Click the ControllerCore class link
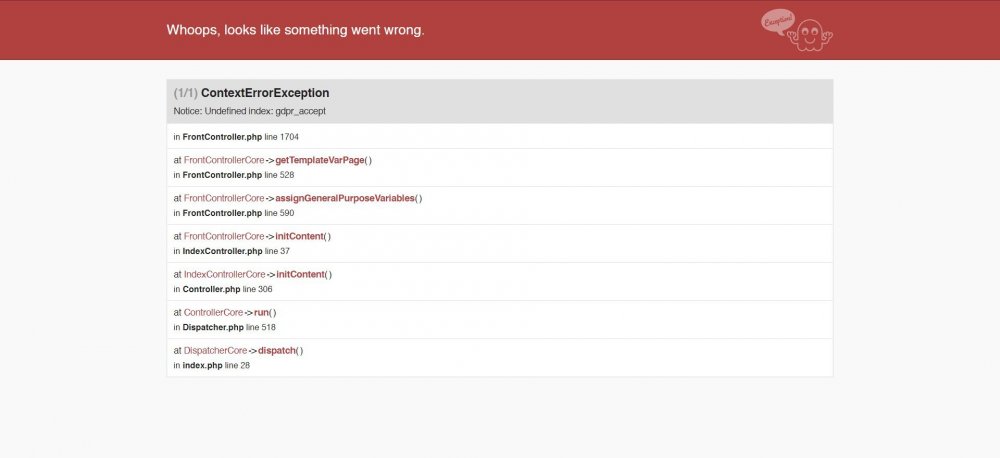The height and width of the screenshot is (458, 1000). [x=214, y=312]
